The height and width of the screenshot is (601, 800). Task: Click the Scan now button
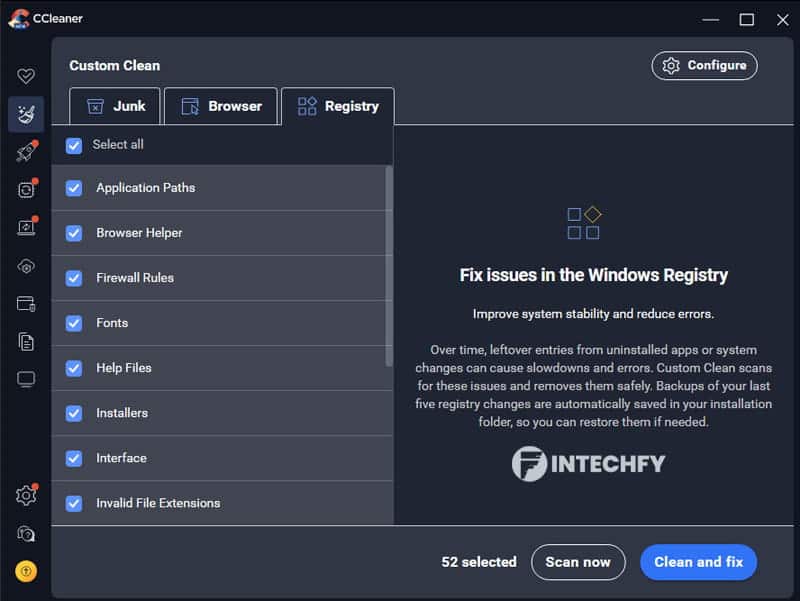(x=578, y=562)
